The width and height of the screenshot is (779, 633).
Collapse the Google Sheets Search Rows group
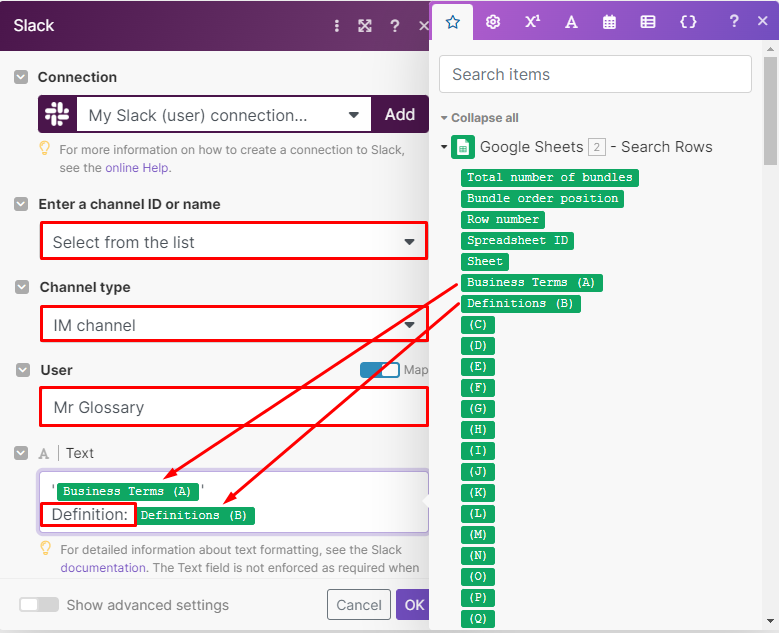(x=444, y=147)
